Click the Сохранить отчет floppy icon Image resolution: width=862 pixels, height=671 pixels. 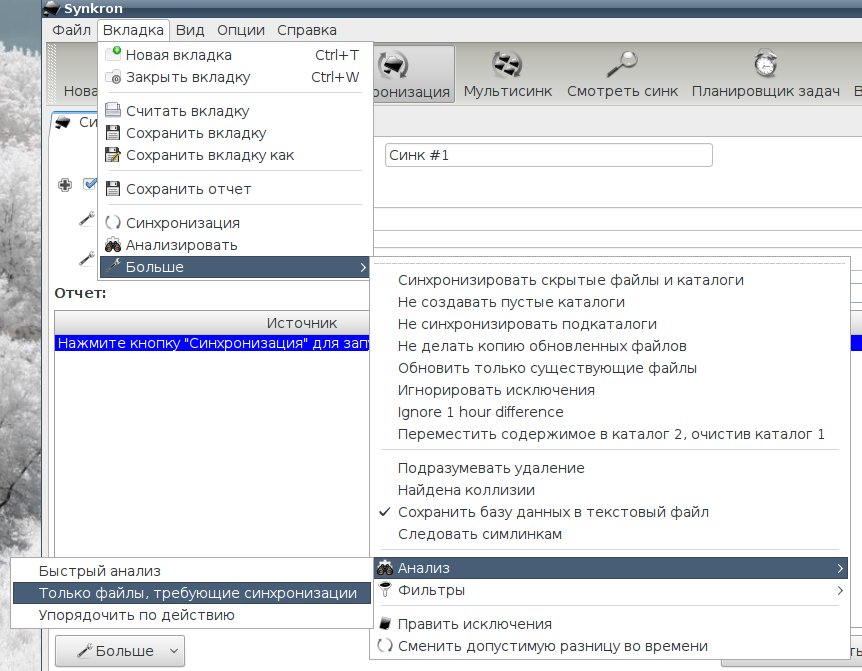point(113,189)
